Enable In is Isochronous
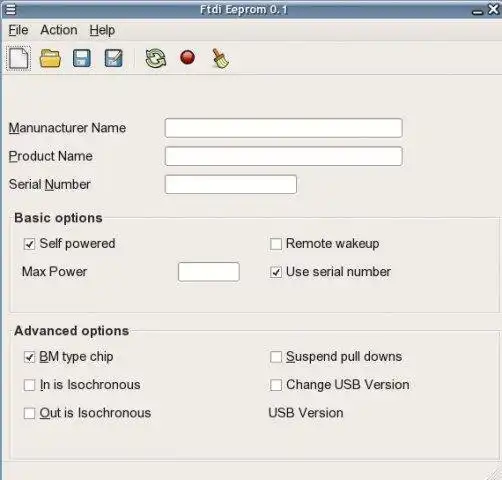Image resolution: width=502 pixels, height=480 pixels. tap(29, 385)
